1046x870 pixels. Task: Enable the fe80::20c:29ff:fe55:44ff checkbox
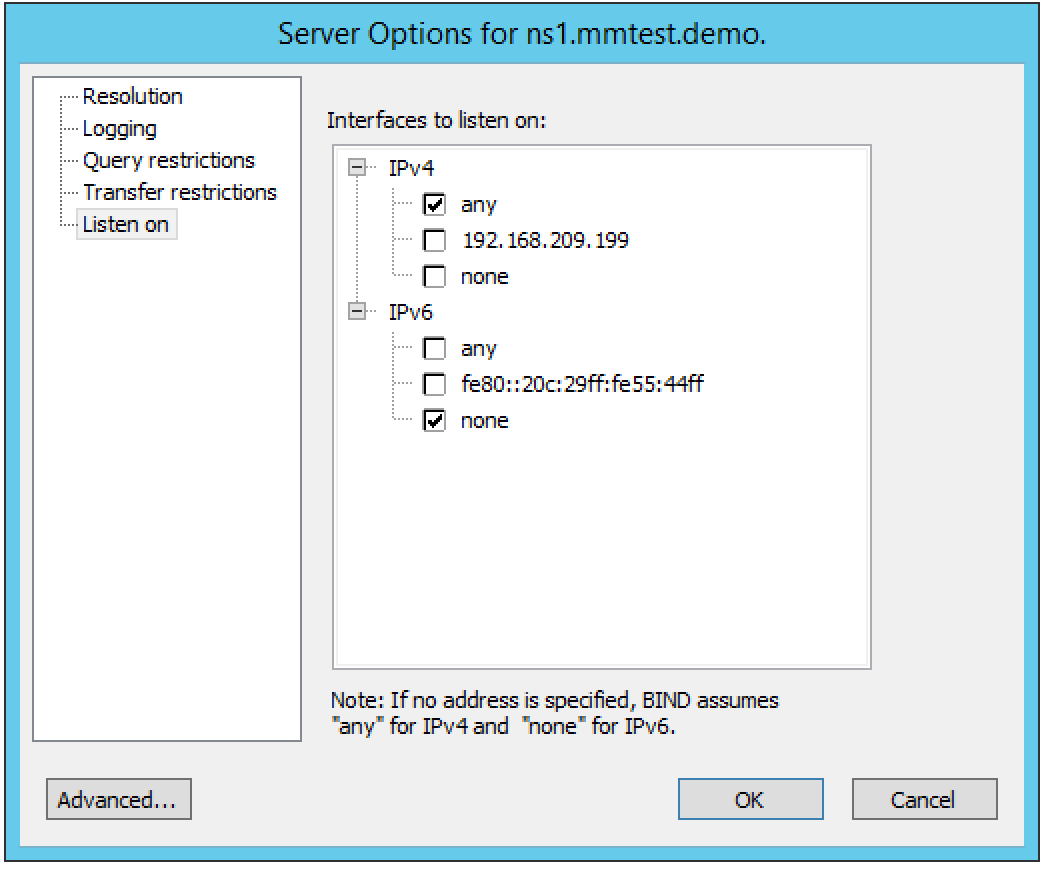pyautogui.click(x=435, y=385)
